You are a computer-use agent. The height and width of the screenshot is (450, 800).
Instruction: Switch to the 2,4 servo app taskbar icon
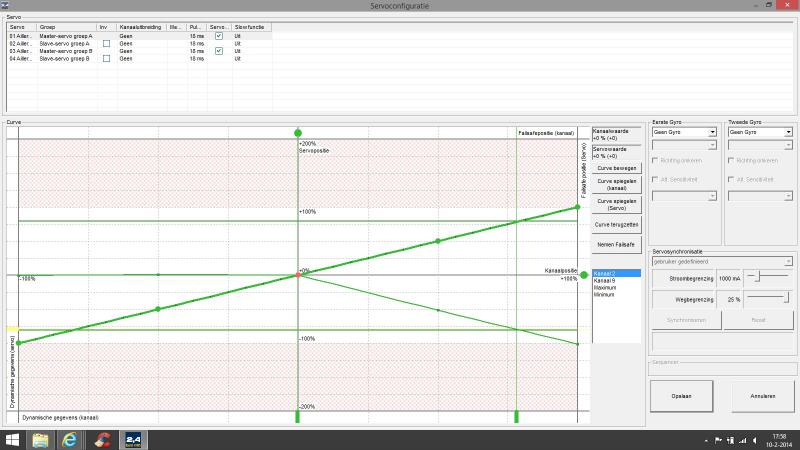[133, 440]
